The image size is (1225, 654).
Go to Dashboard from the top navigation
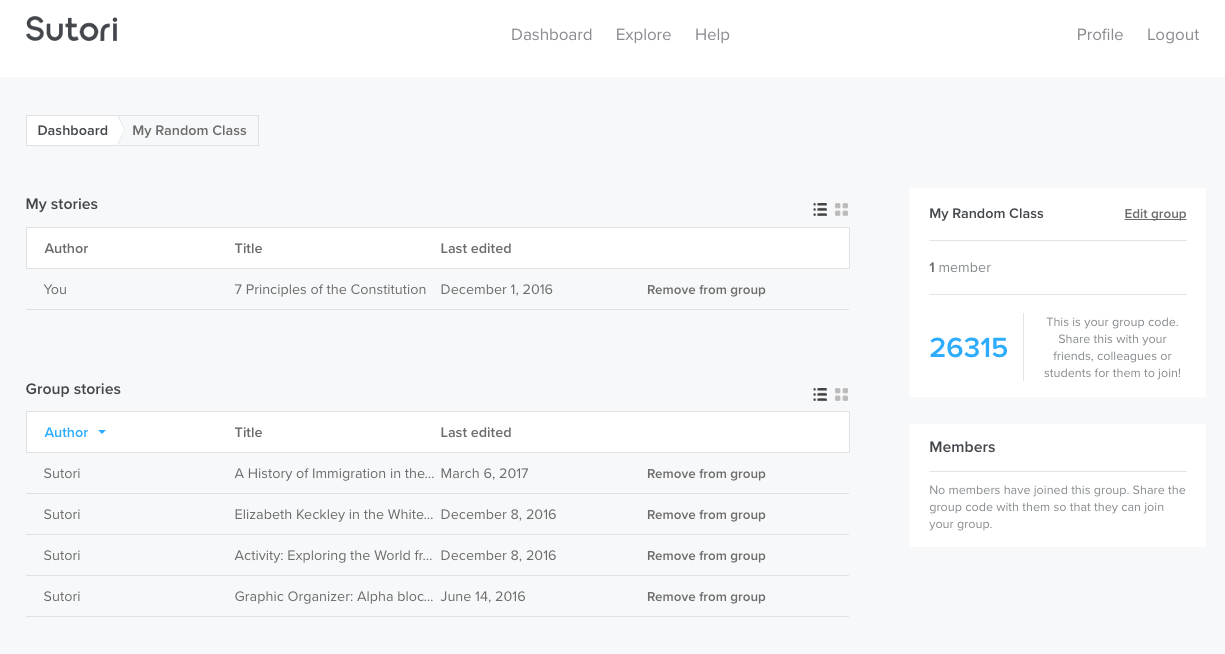coord(551,34)
